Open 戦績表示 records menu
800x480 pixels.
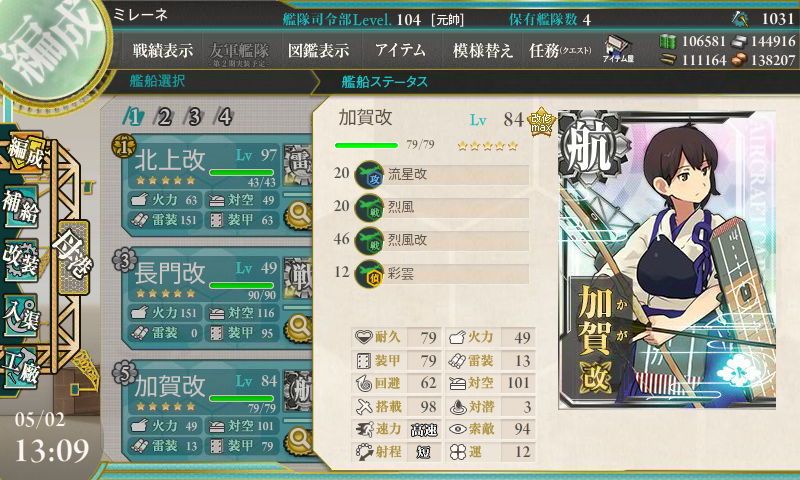(163, 50)
